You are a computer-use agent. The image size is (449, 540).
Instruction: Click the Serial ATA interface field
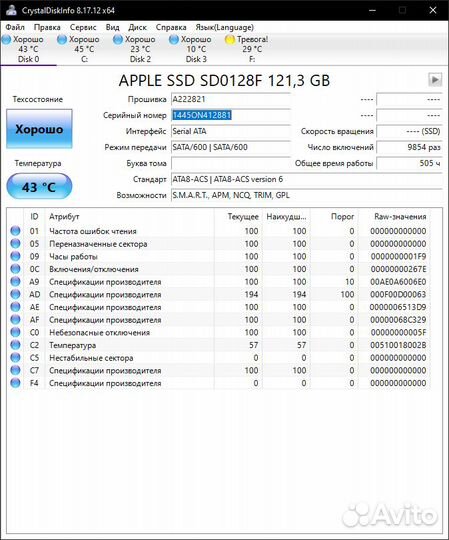231,131
